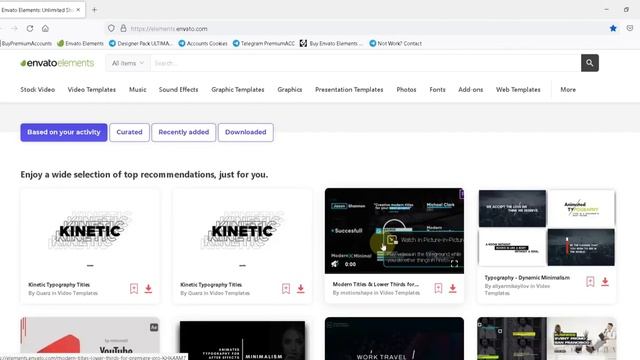Viewport: 640px width, 360px height.
Task: Open Accounts Cookies bookmark
Action: point(203,43)
